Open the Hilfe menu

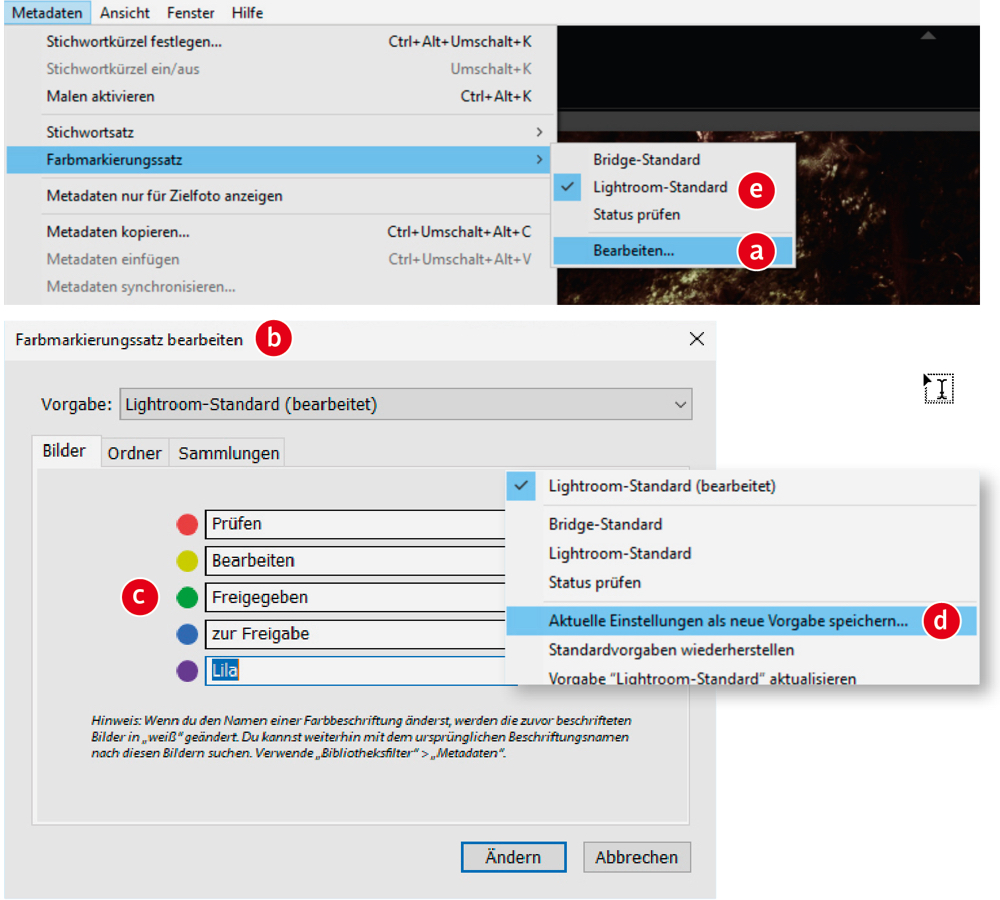tap(247, 13)
